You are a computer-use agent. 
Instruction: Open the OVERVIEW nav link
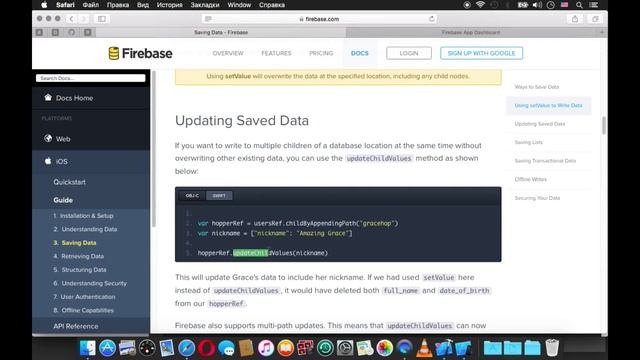tap(228, 53)
